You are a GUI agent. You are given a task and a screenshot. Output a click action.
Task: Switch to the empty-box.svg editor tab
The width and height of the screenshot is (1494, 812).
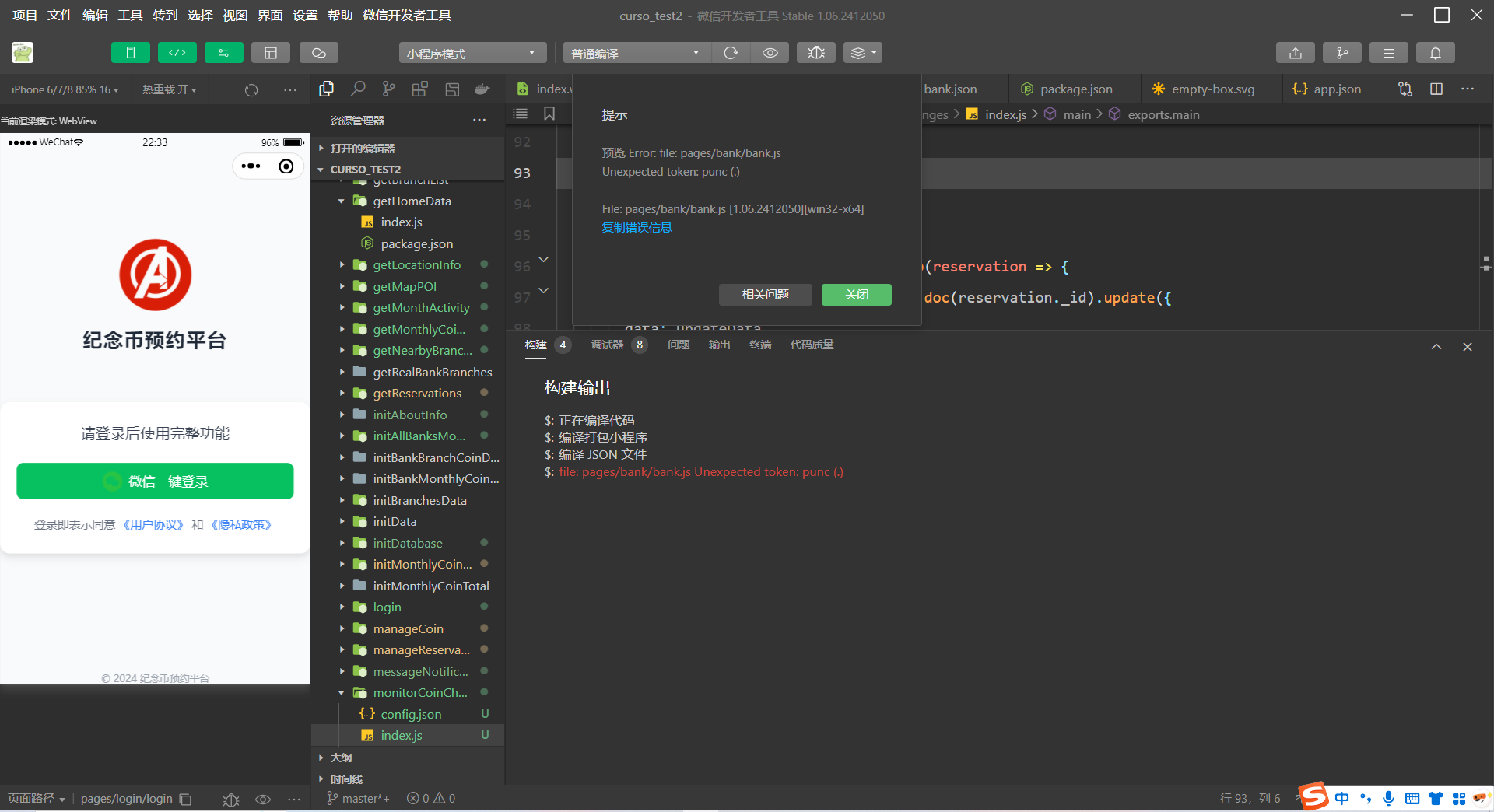coord(1212,89)
